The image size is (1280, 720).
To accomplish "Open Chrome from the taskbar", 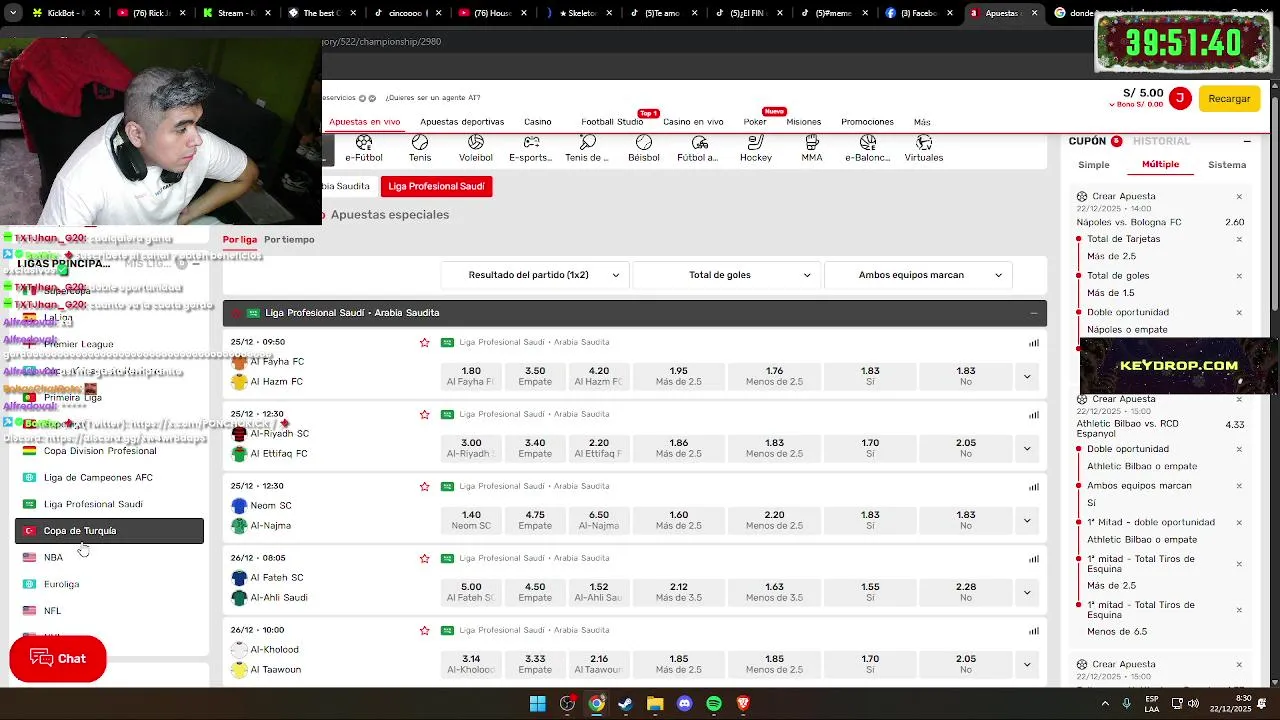I will coord(596,703).
